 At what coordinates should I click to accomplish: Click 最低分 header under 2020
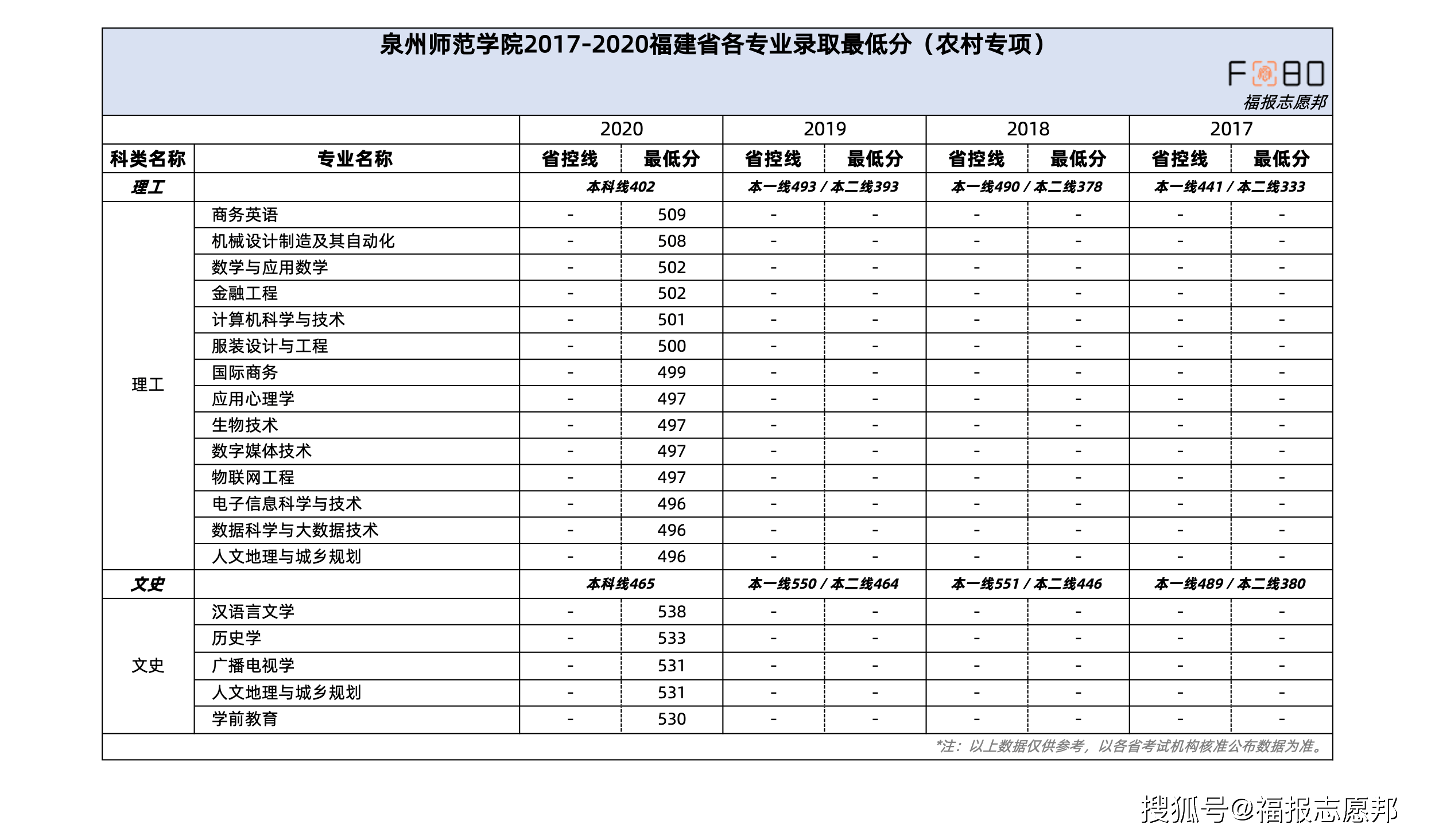(x=672, y=159)
